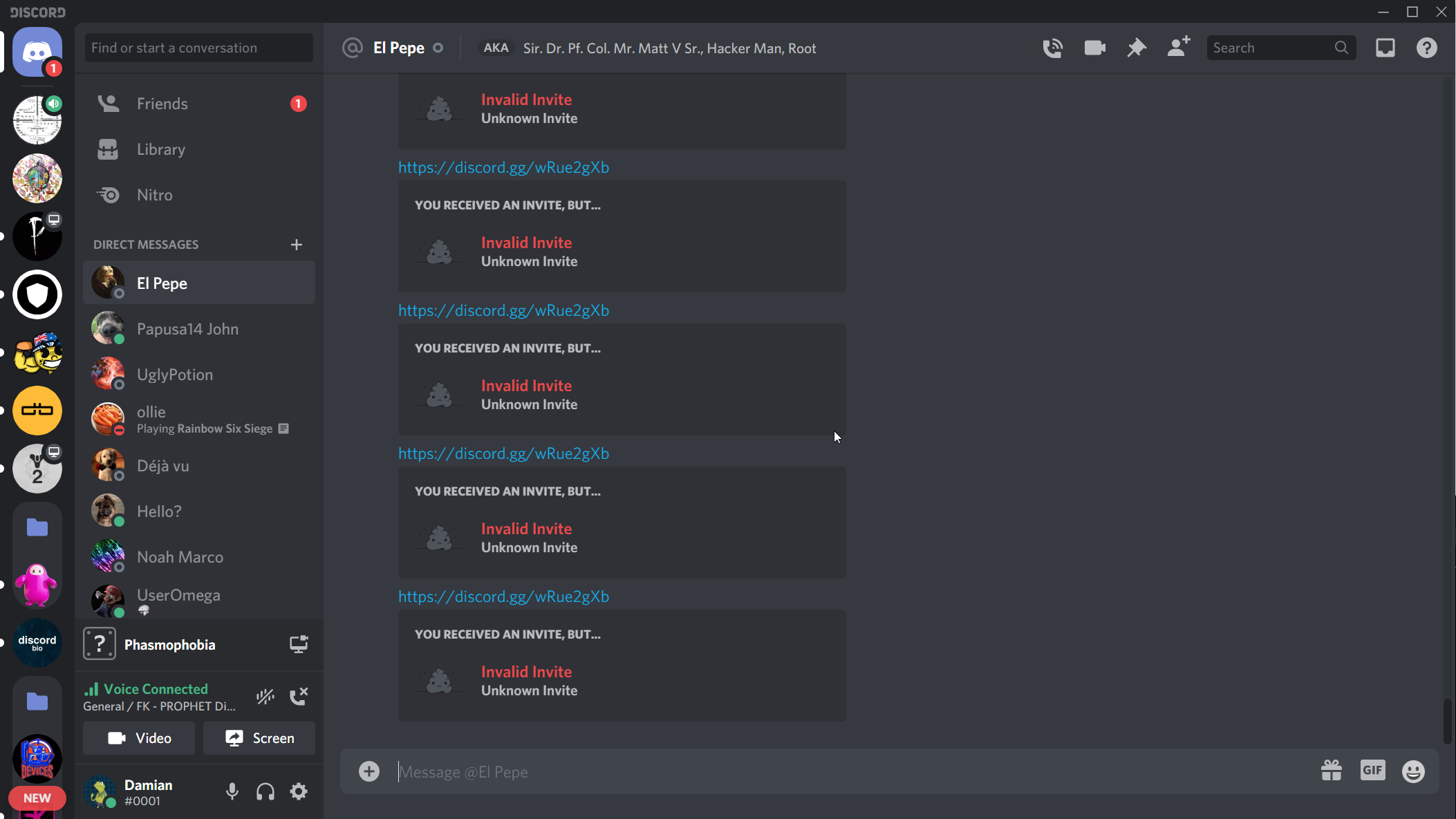
Task: Start a voice call with El Pepe
Action: point(1052,48)
